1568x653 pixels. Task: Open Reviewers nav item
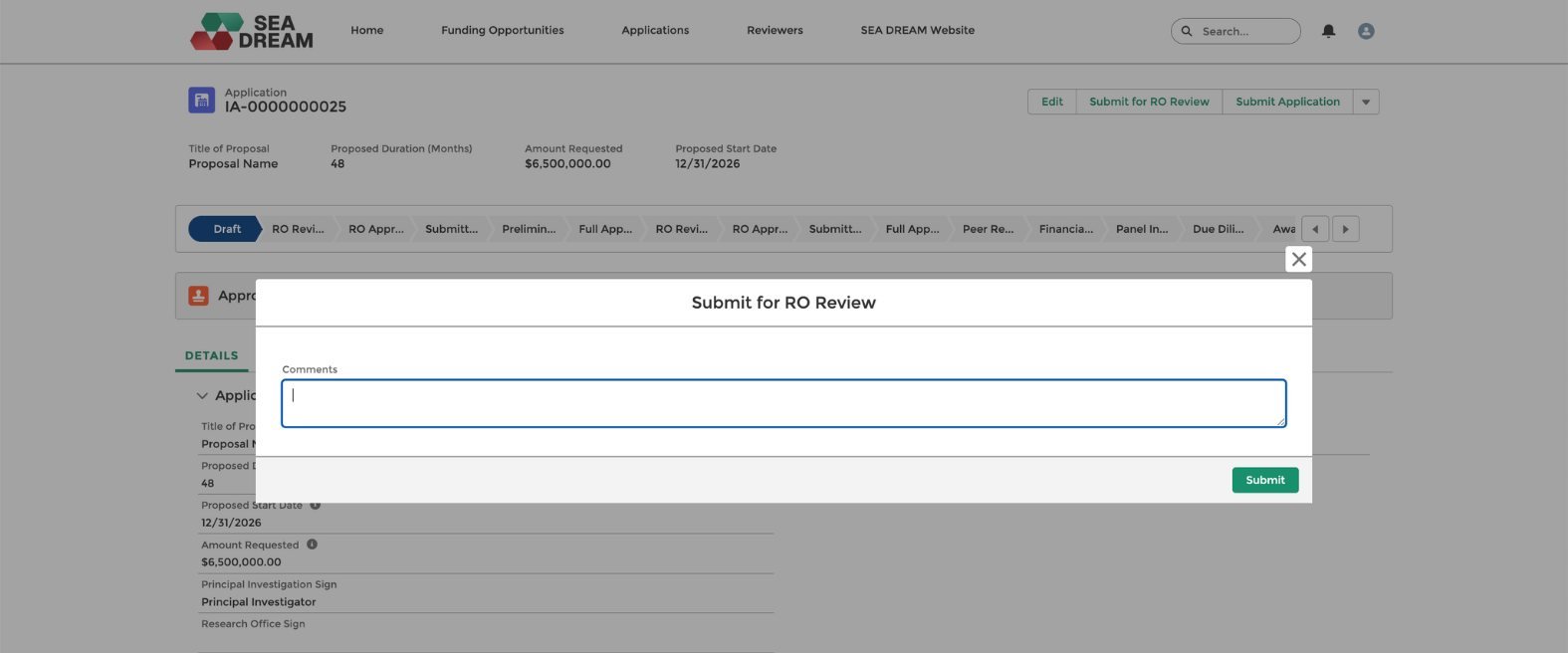[x=775, y=30]
